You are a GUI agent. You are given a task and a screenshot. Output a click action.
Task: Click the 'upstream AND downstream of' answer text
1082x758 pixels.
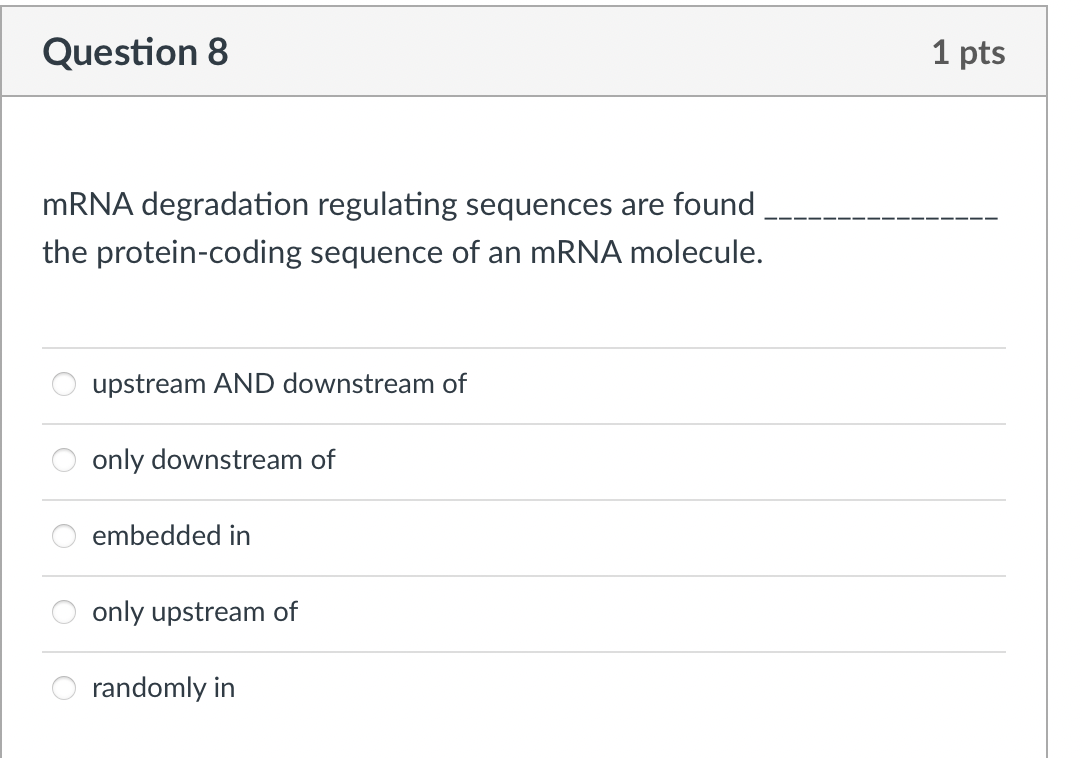[x=279, y=384]
